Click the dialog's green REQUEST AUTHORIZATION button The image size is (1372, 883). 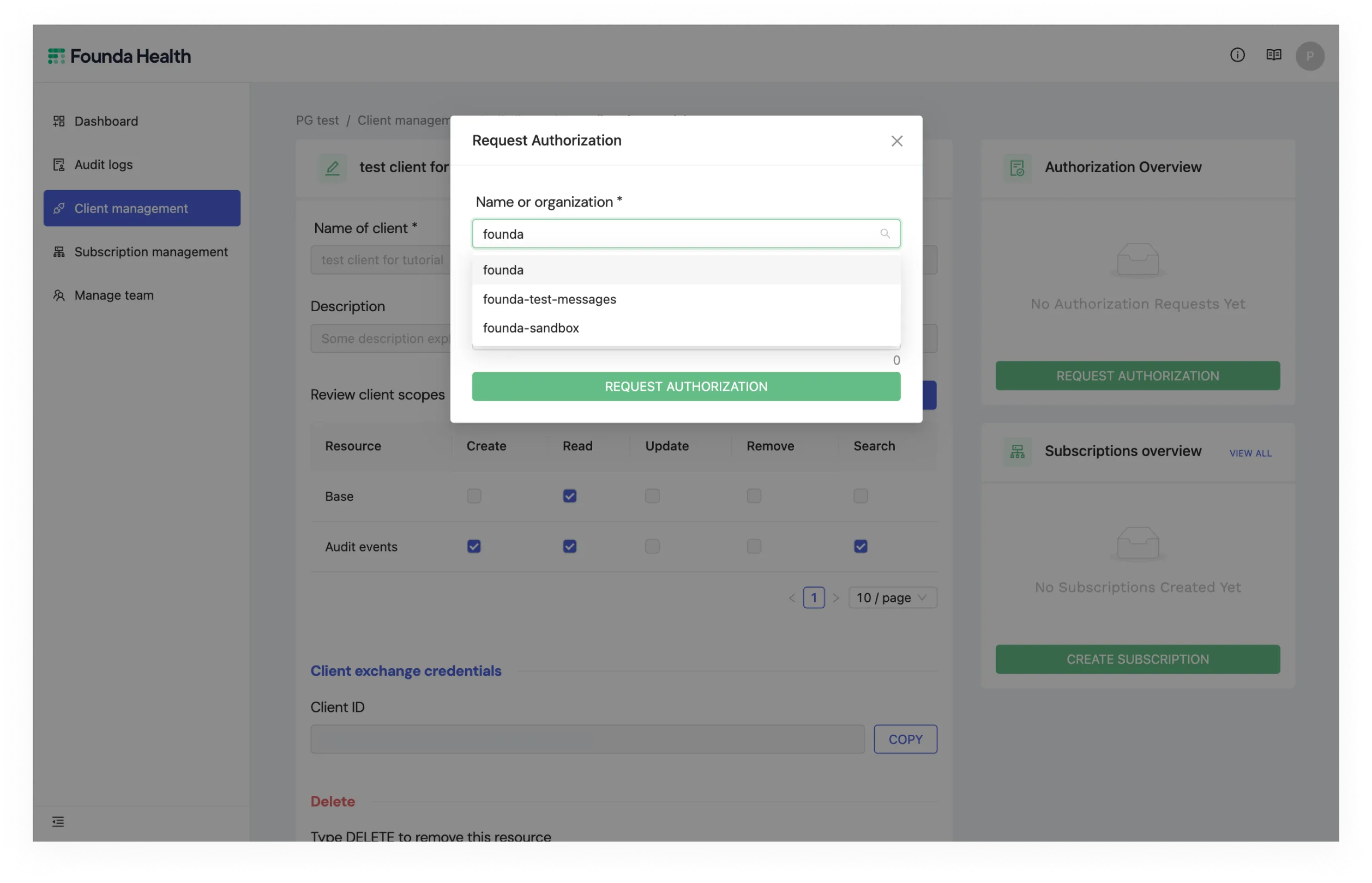point(686,386)
